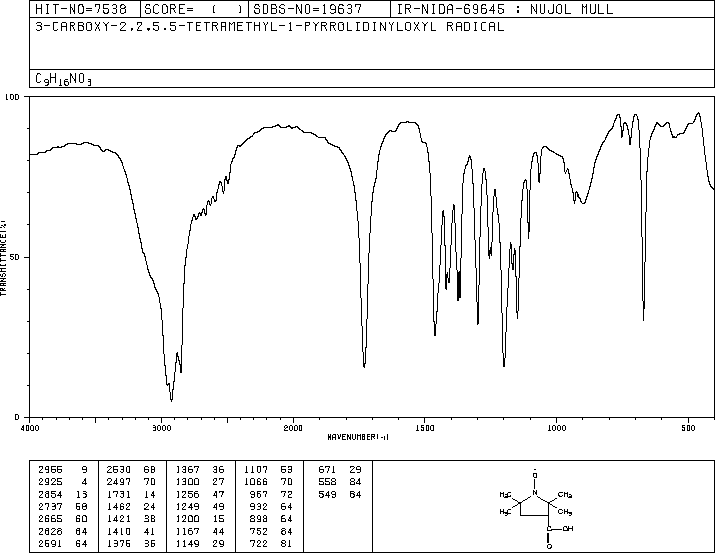Select the 722 peak table entry
The image size is (715, 553).
tap(272, 543)
